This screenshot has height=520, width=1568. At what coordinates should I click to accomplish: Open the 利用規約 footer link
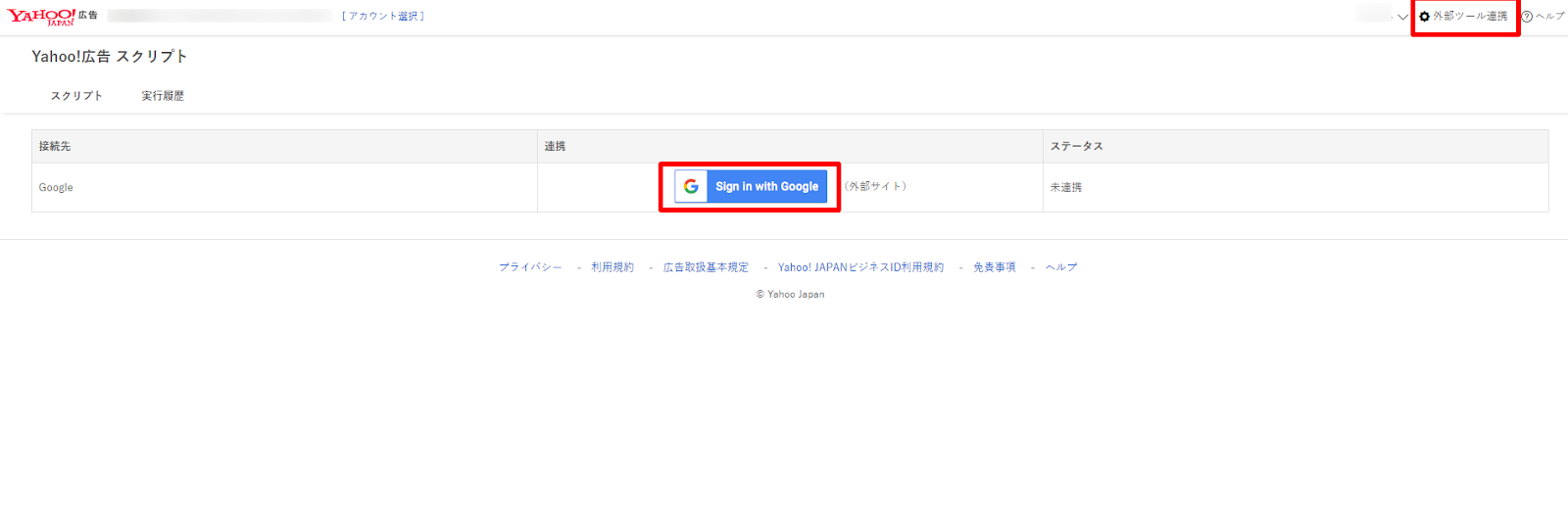point(612,267)
